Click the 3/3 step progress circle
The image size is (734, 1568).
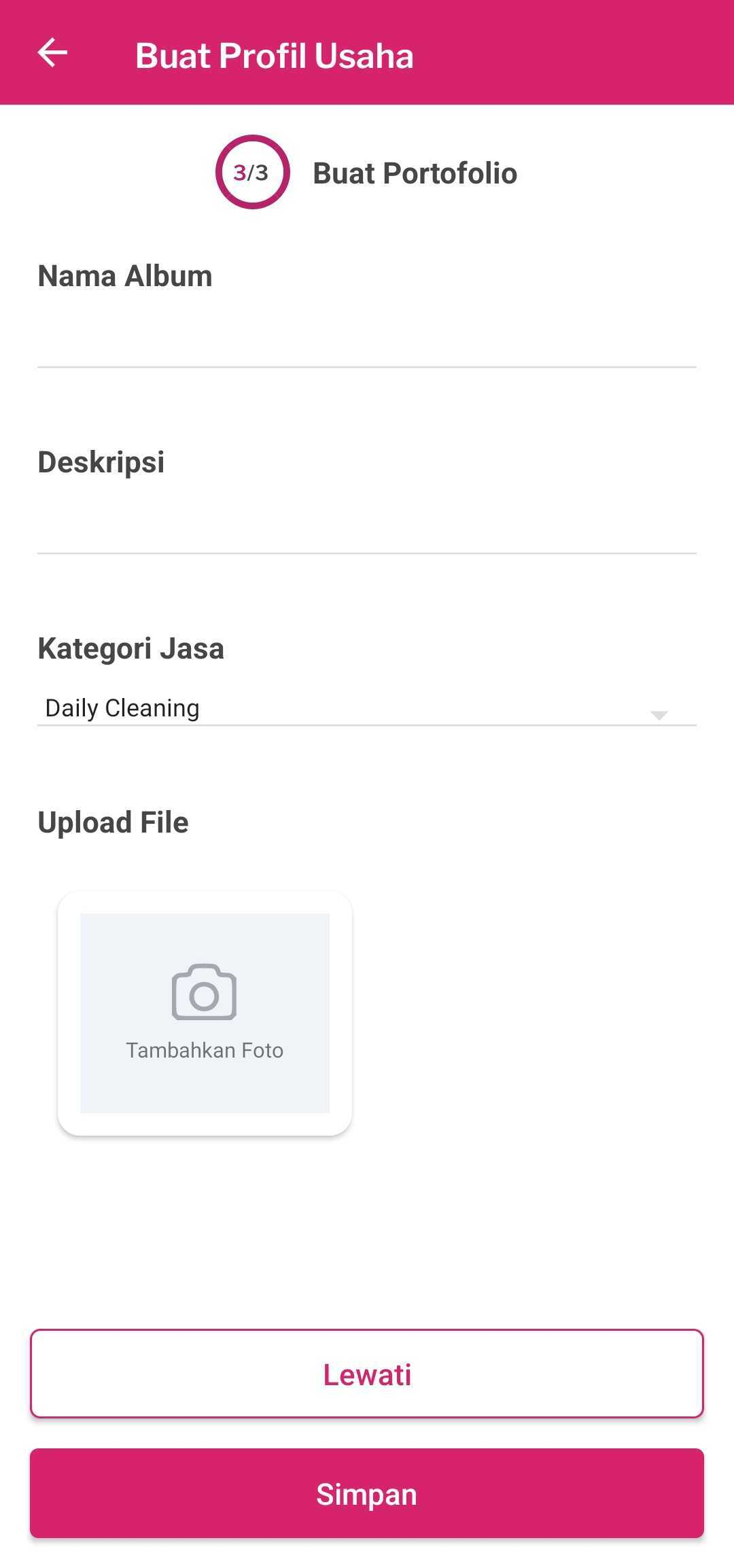253,172
